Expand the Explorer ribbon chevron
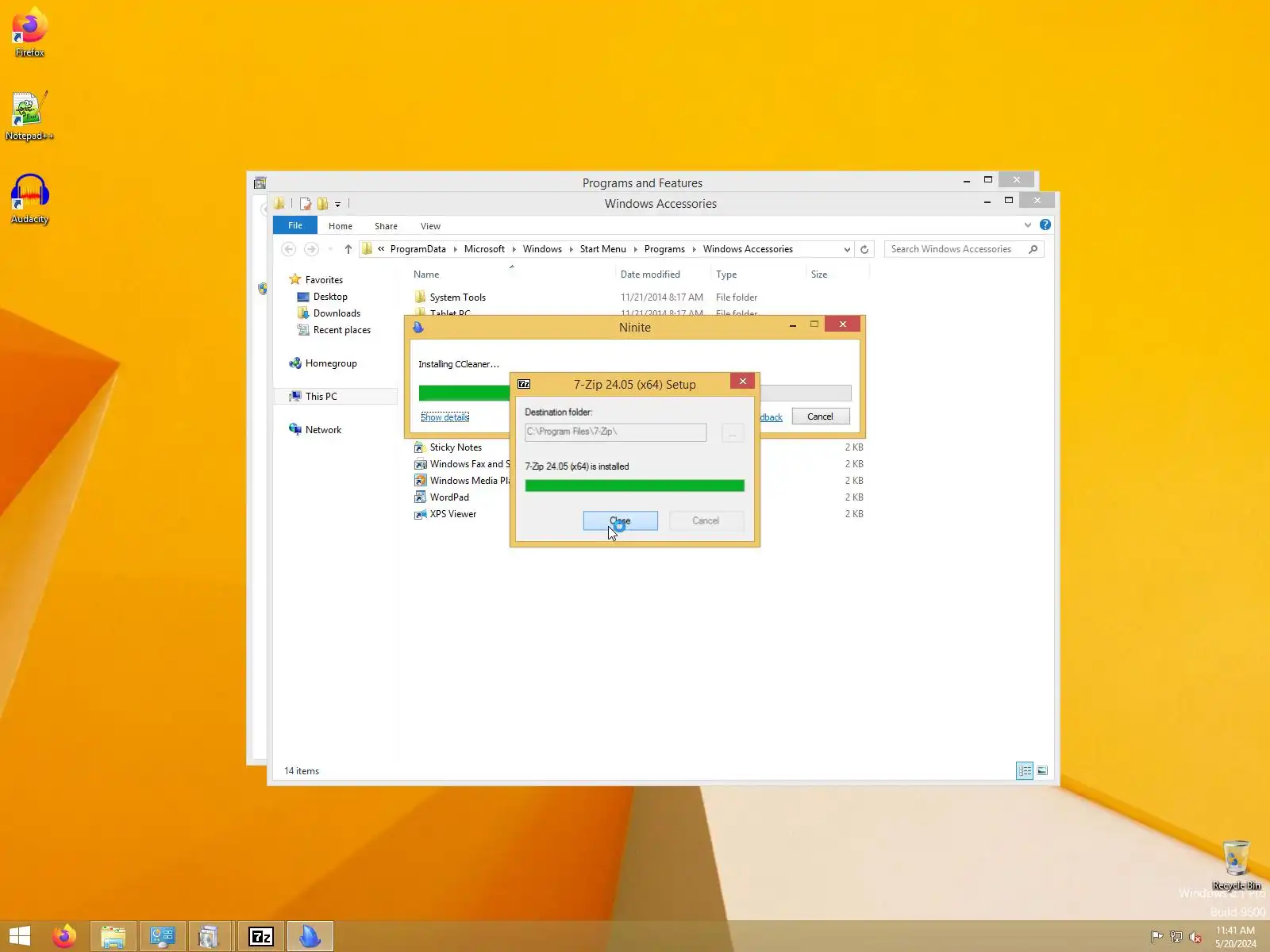This screenshot has width=1270, height=952. point(1028,225)
